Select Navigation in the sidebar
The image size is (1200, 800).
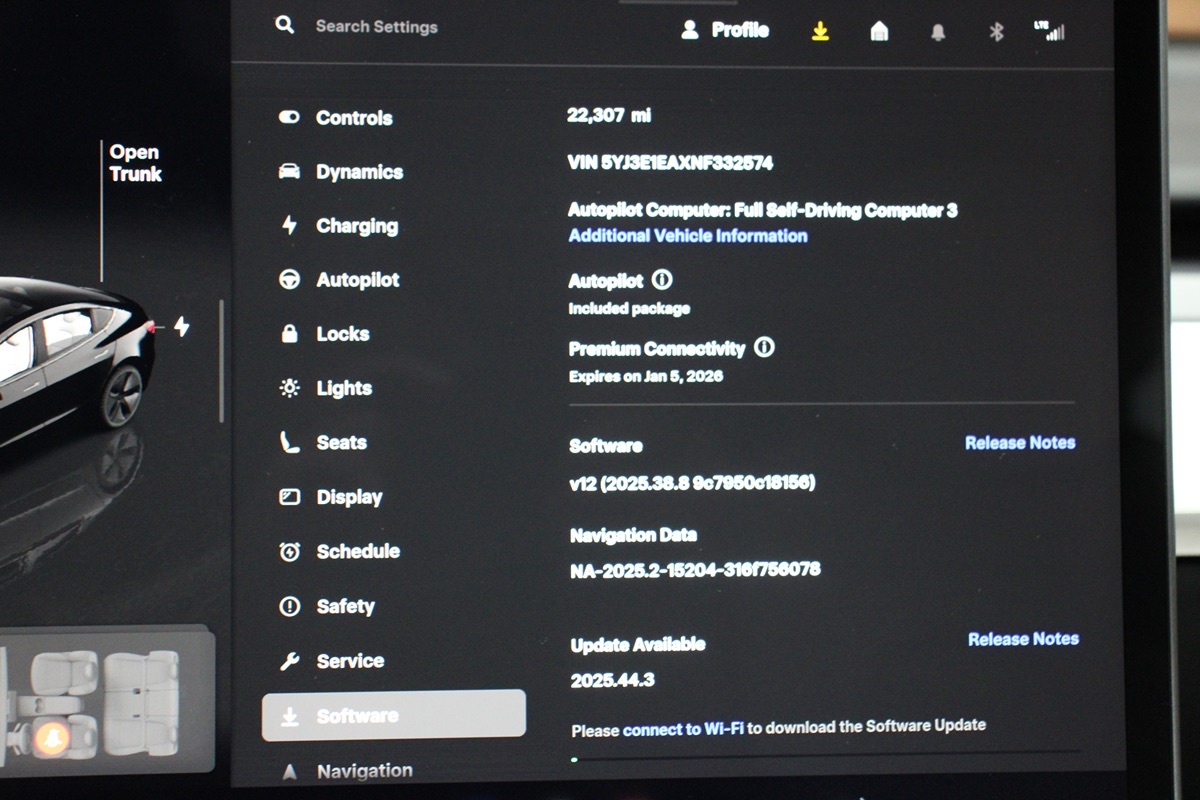(x=364, y=771)
